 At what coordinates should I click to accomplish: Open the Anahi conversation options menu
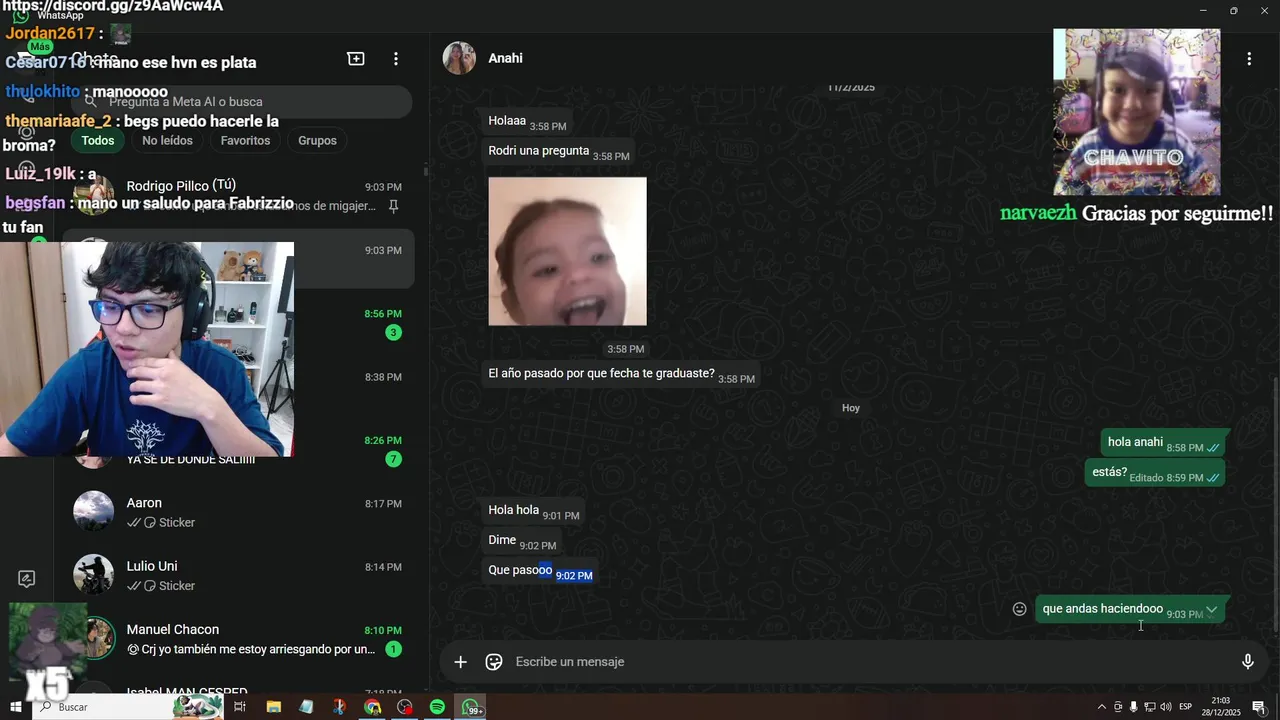[1248, 59]
